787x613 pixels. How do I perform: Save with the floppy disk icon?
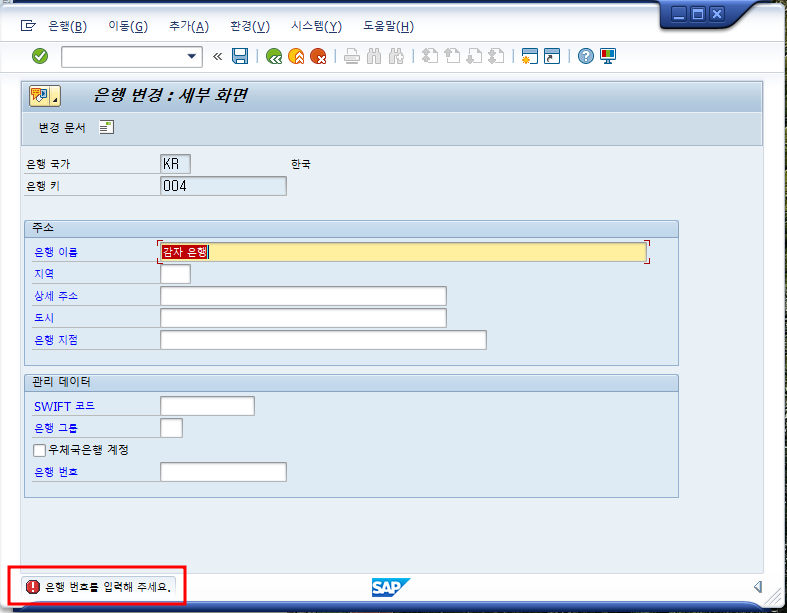[x=240, y=56]
